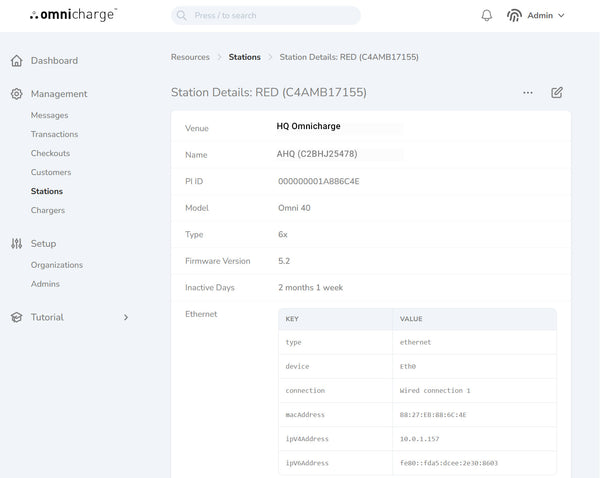Open Transactions in sidebar

point(54,134)
